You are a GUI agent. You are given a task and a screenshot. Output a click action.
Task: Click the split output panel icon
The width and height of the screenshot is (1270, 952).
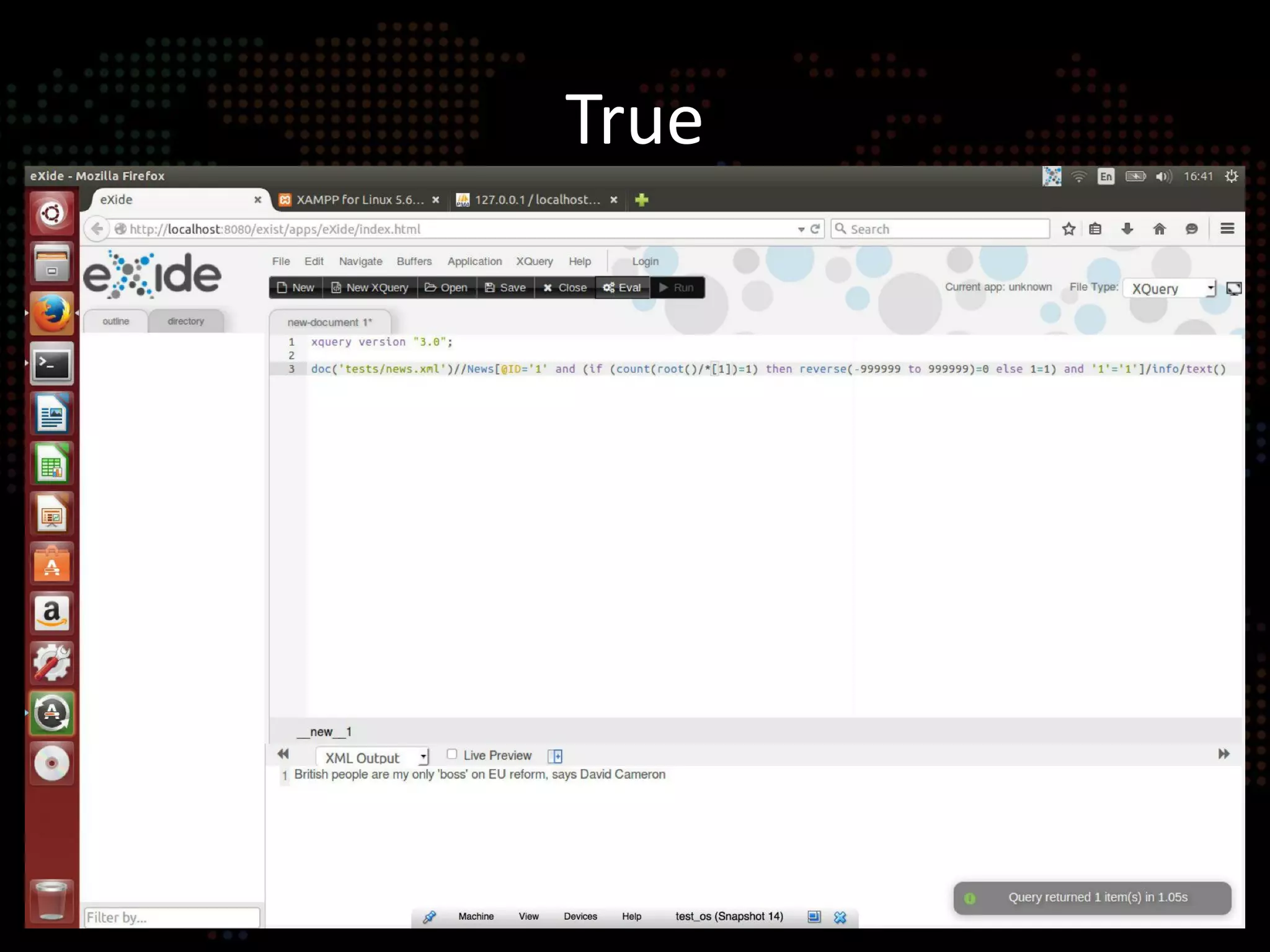pos(555,756)
